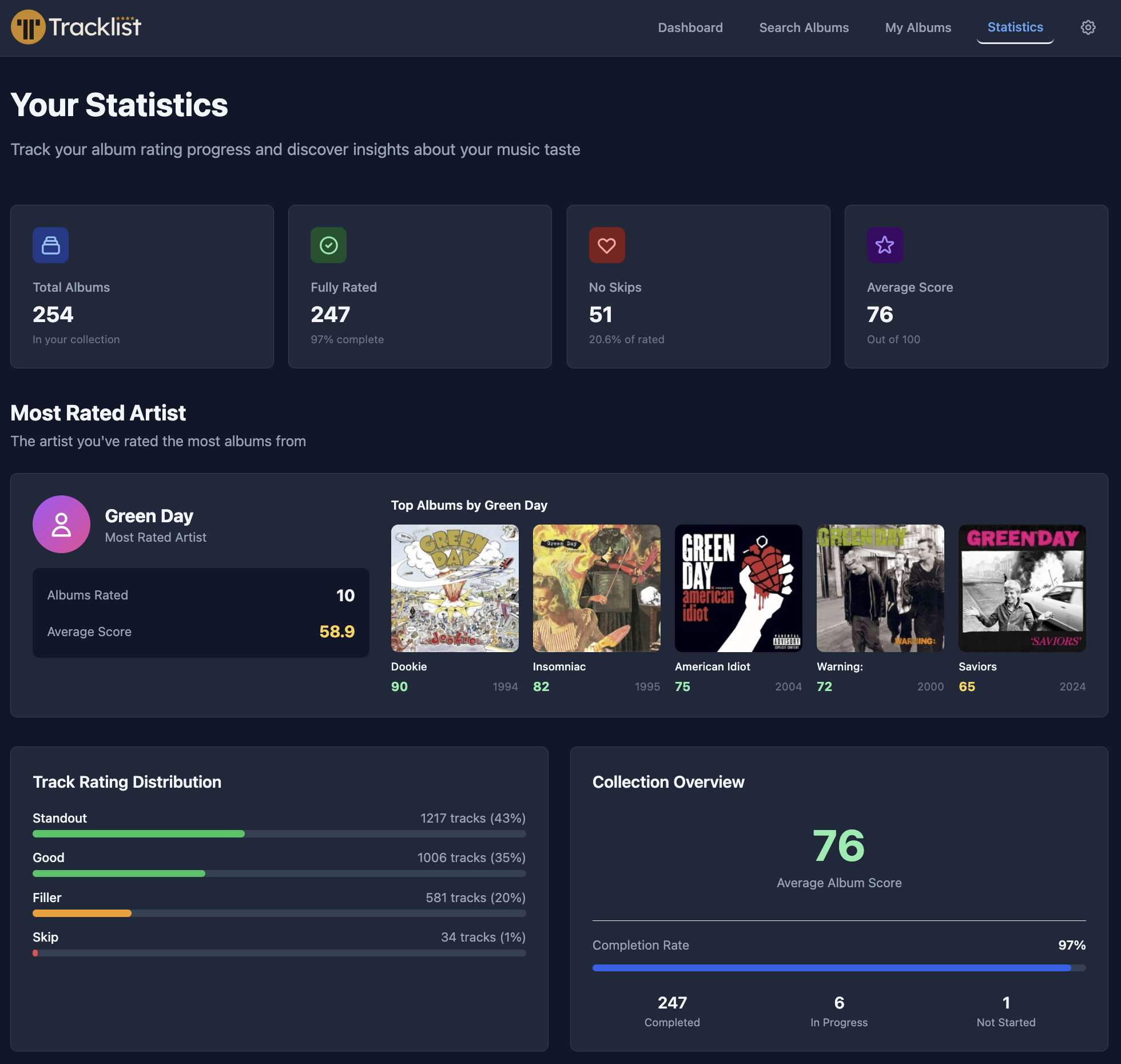This screenshot has height=1064, width=1121.
Task: Click the Green Day artist name
Action: [x=149, y=516]
